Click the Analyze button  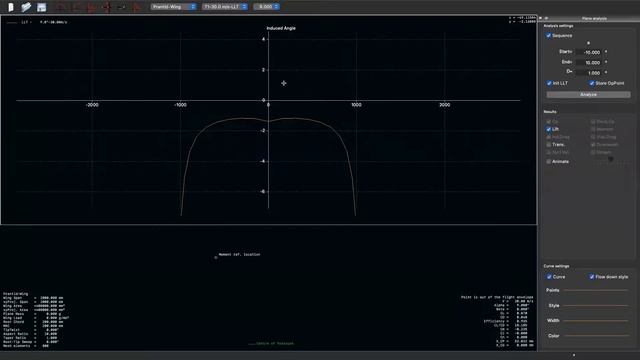pyautogui.click(x=588, y=95)
